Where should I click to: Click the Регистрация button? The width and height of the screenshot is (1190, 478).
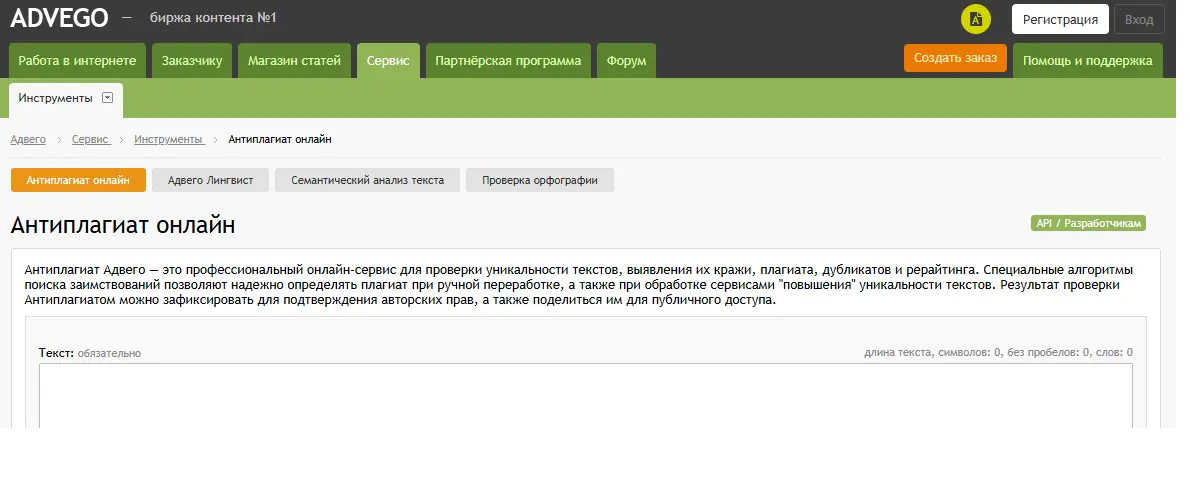[x=1060, y=20]
